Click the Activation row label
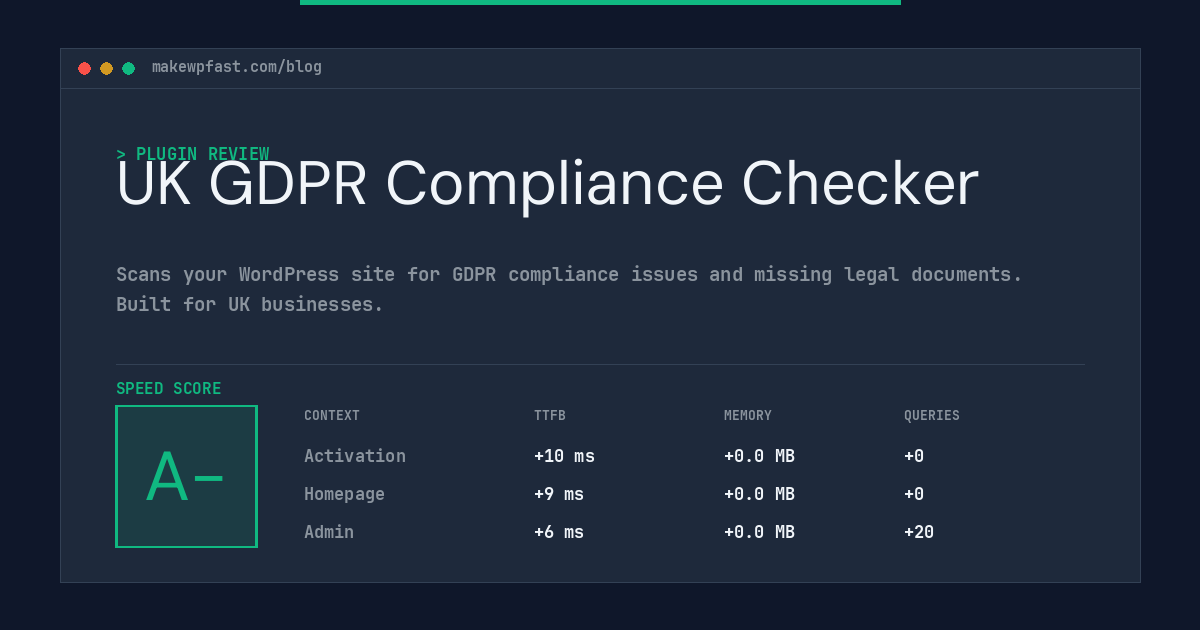 coord(355,456)
